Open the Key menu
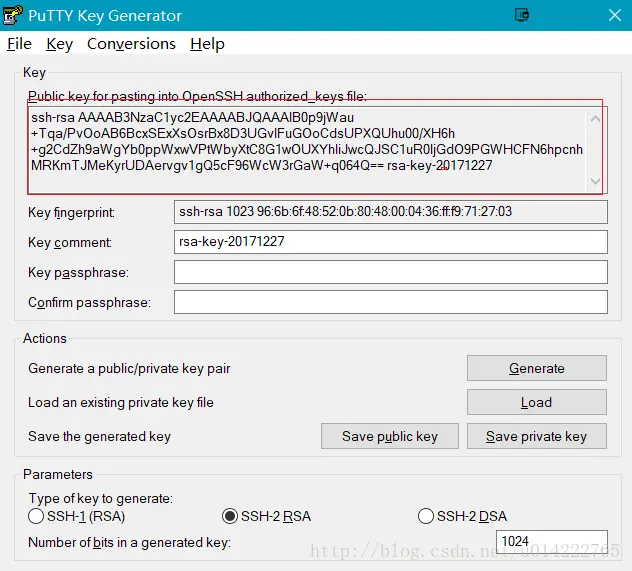The width and height of the screenshot is (632, 571). 59,44
